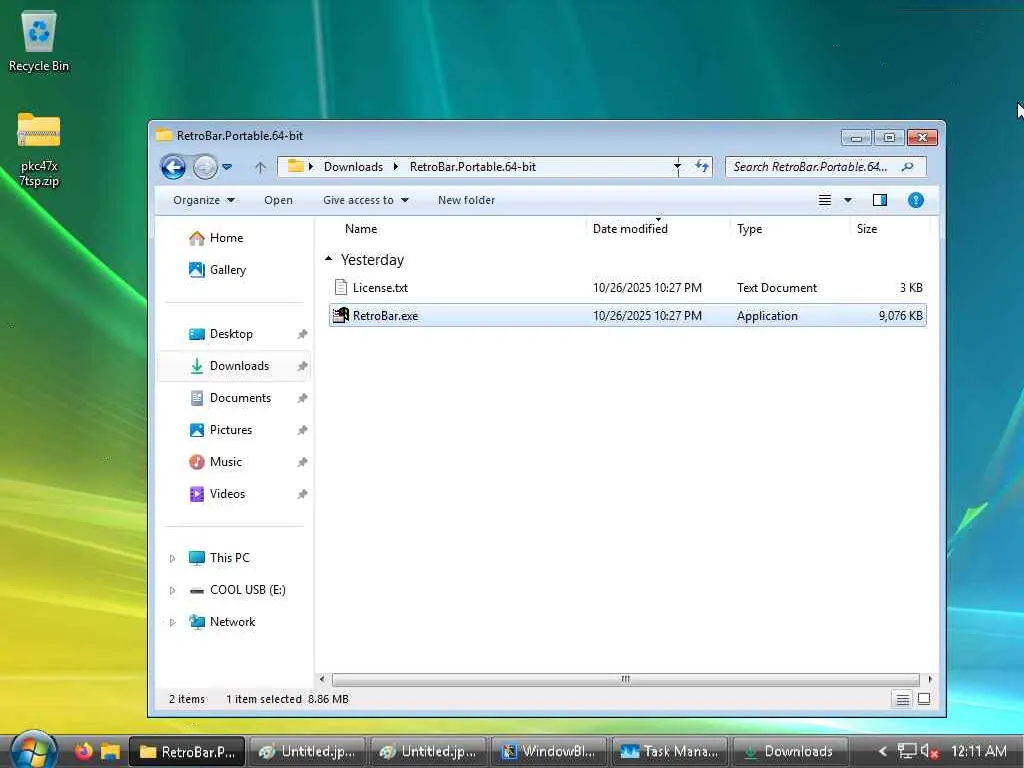
Task: Show hidden tray icons chevron
Action: tap(882, 752)
